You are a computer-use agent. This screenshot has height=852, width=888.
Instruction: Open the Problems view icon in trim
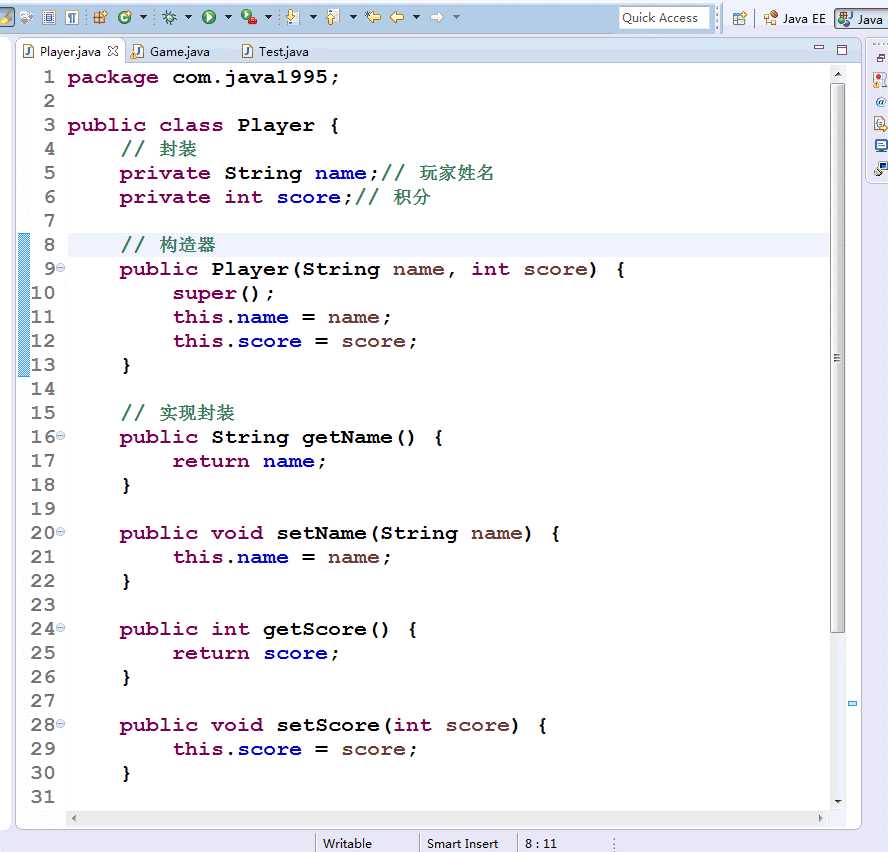pos(880,79)
